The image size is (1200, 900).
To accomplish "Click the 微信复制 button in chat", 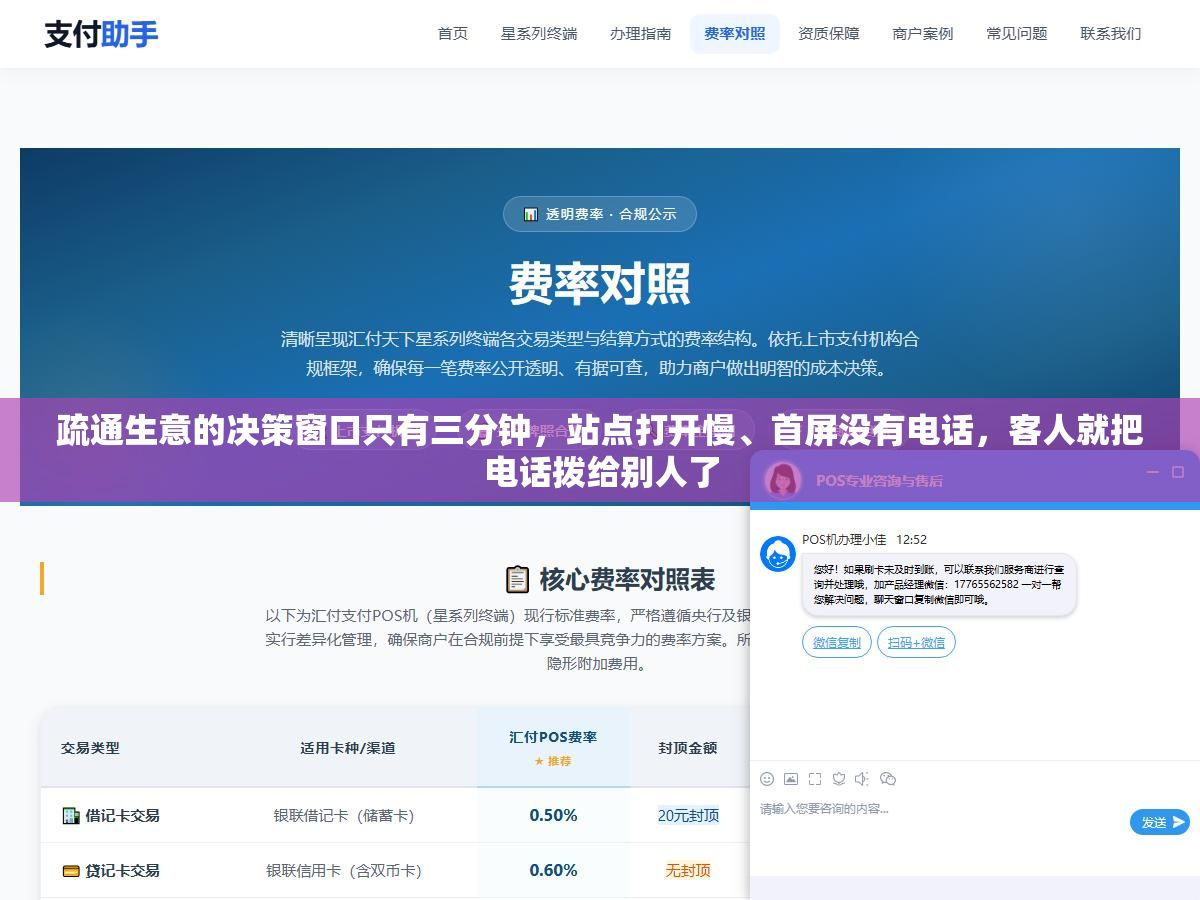I will (837, 642).
